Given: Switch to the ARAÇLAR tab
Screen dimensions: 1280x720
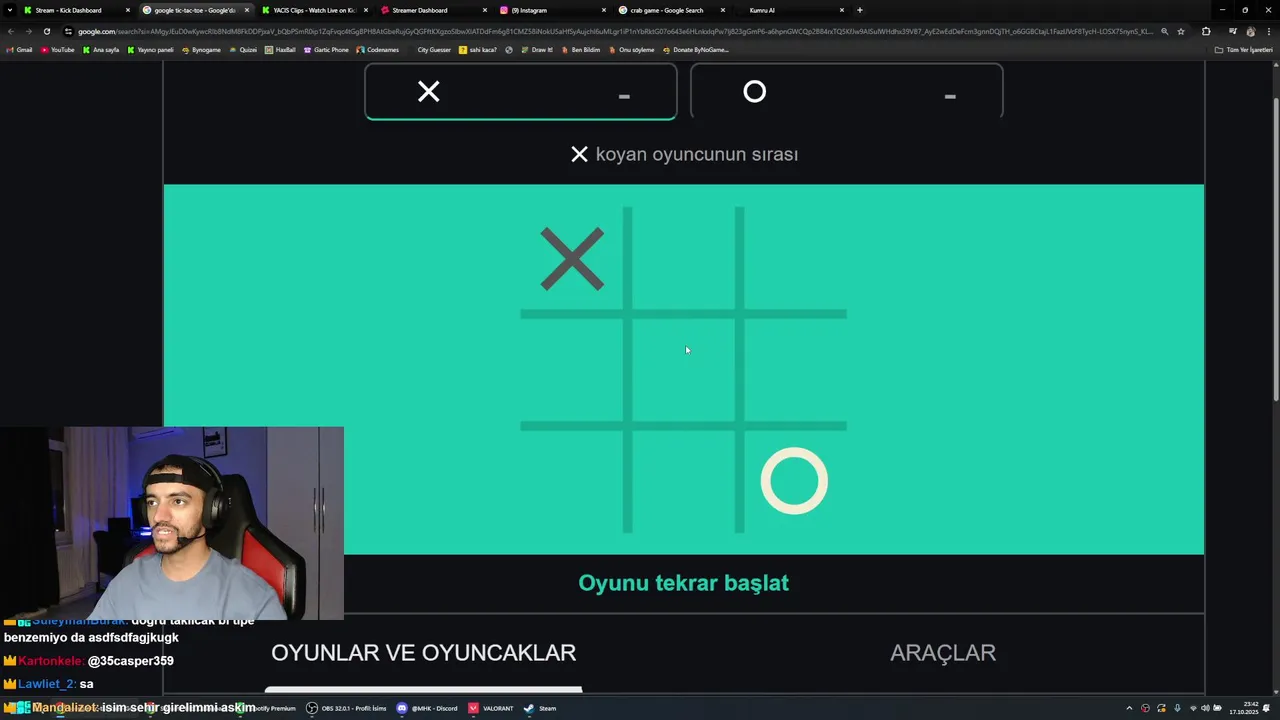Looking at the screenshot, I should pos(943,653).
